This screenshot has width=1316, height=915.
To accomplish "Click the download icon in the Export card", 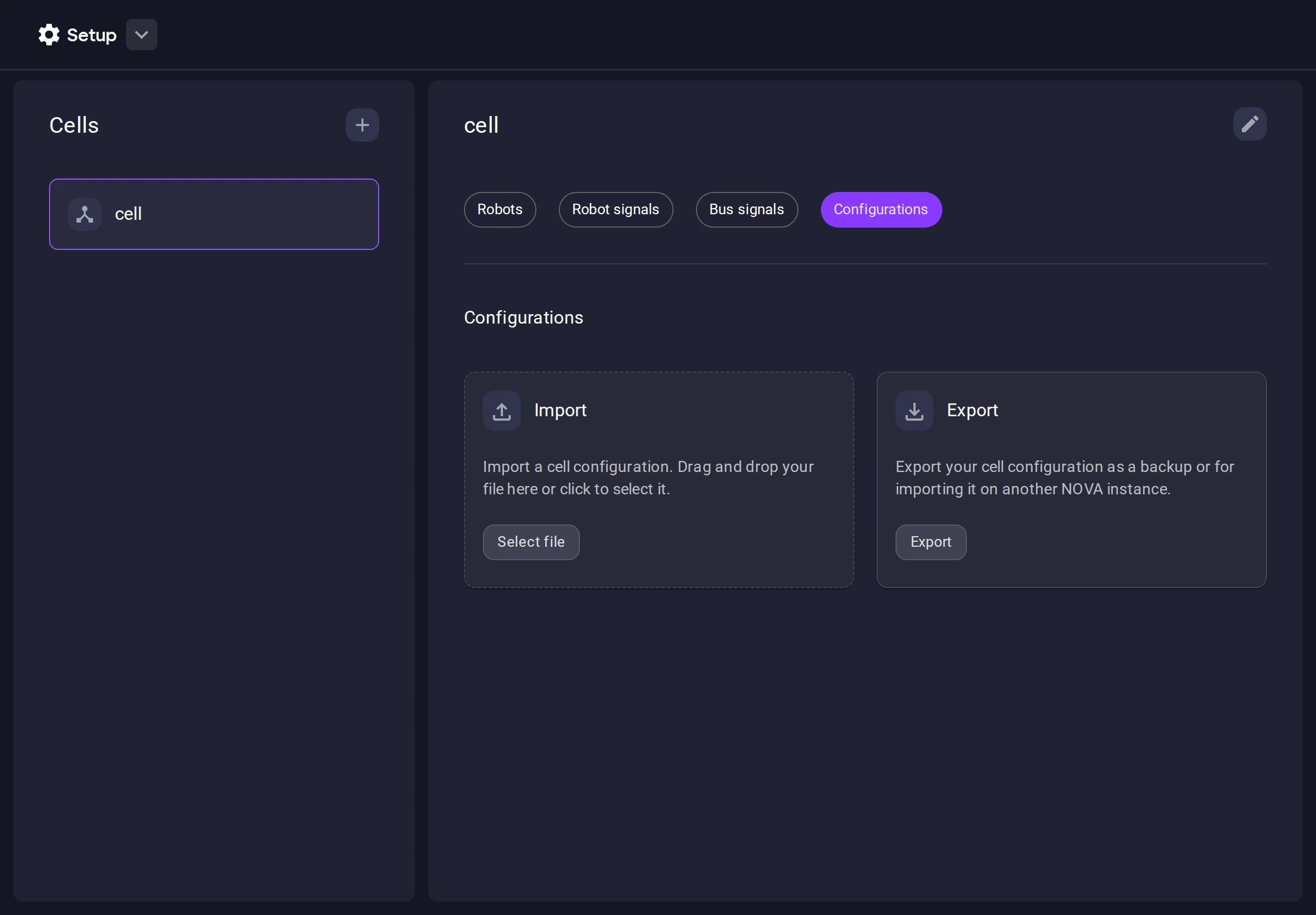I will pos(913,410).
